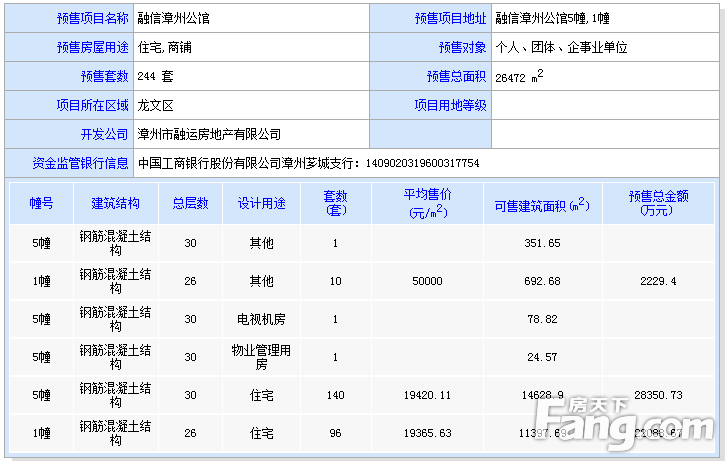Click the 2229.4 total amount cell
Screen dimensions: 725x461
(658, 281)
